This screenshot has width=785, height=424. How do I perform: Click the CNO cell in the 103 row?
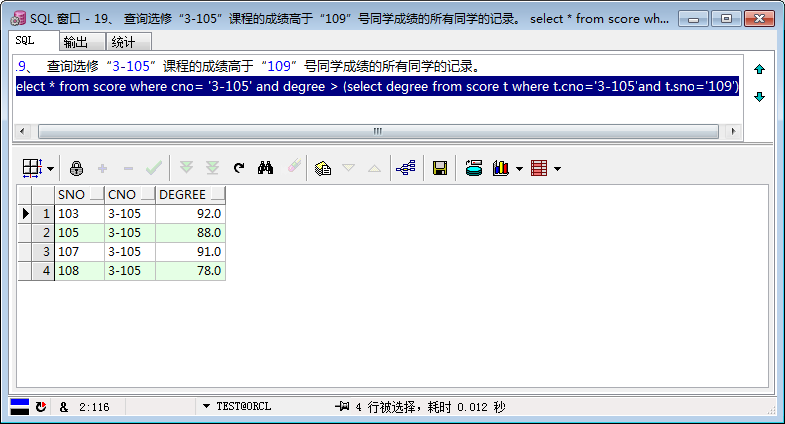pos(130,214)
